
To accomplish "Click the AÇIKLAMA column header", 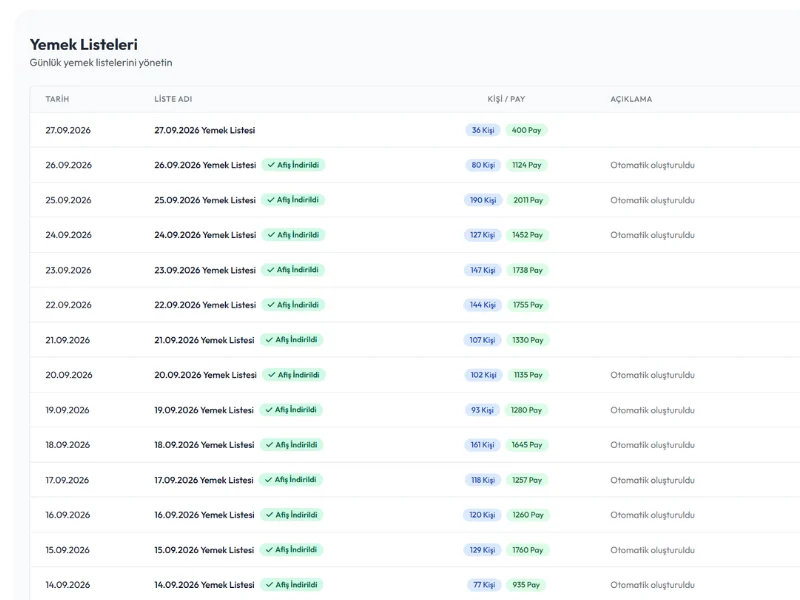I will (631, 99).
